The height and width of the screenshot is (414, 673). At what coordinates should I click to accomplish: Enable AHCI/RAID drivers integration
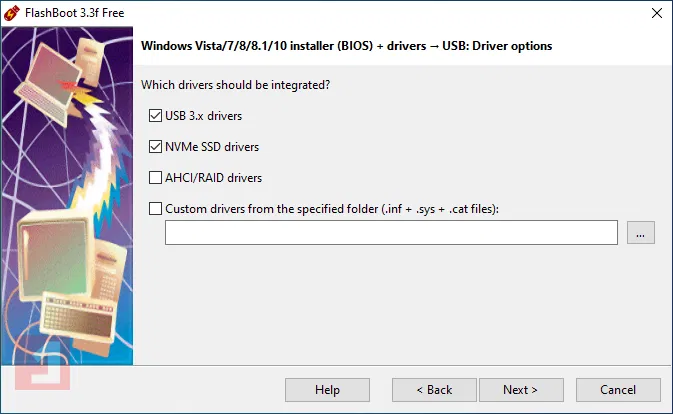(155, 178)
